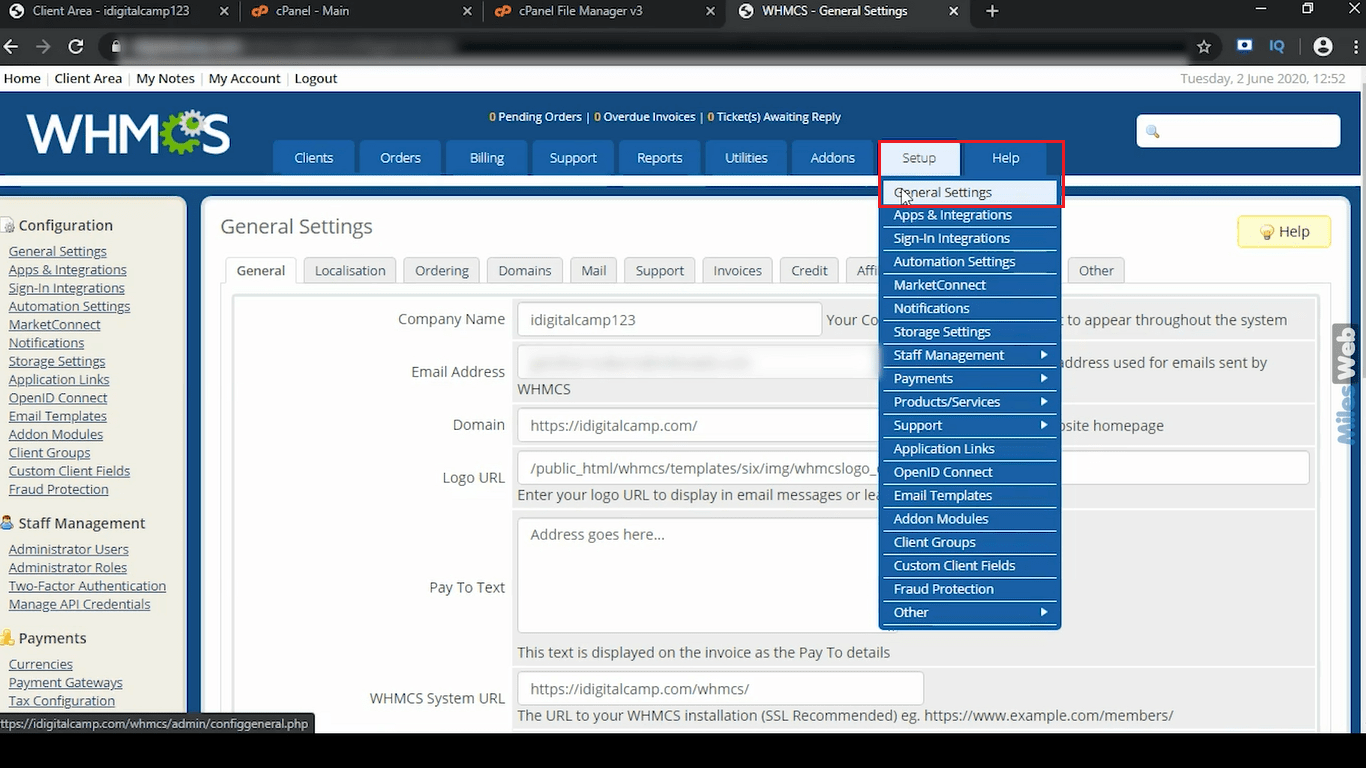
Task: Open Two-Factor Authentication sidebar link
Action: (x=87, y=586)
